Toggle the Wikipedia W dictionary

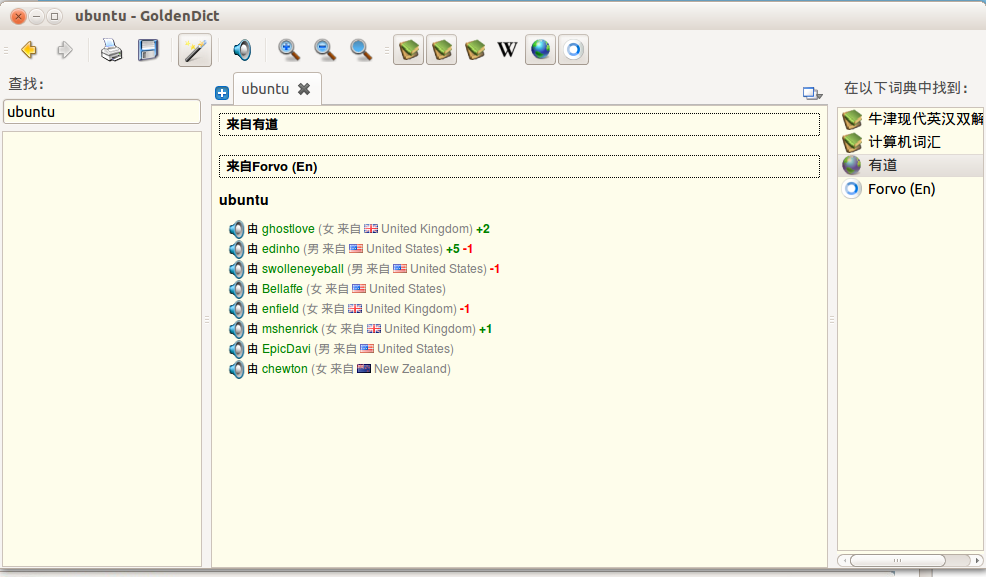click(x=507, y=50)
